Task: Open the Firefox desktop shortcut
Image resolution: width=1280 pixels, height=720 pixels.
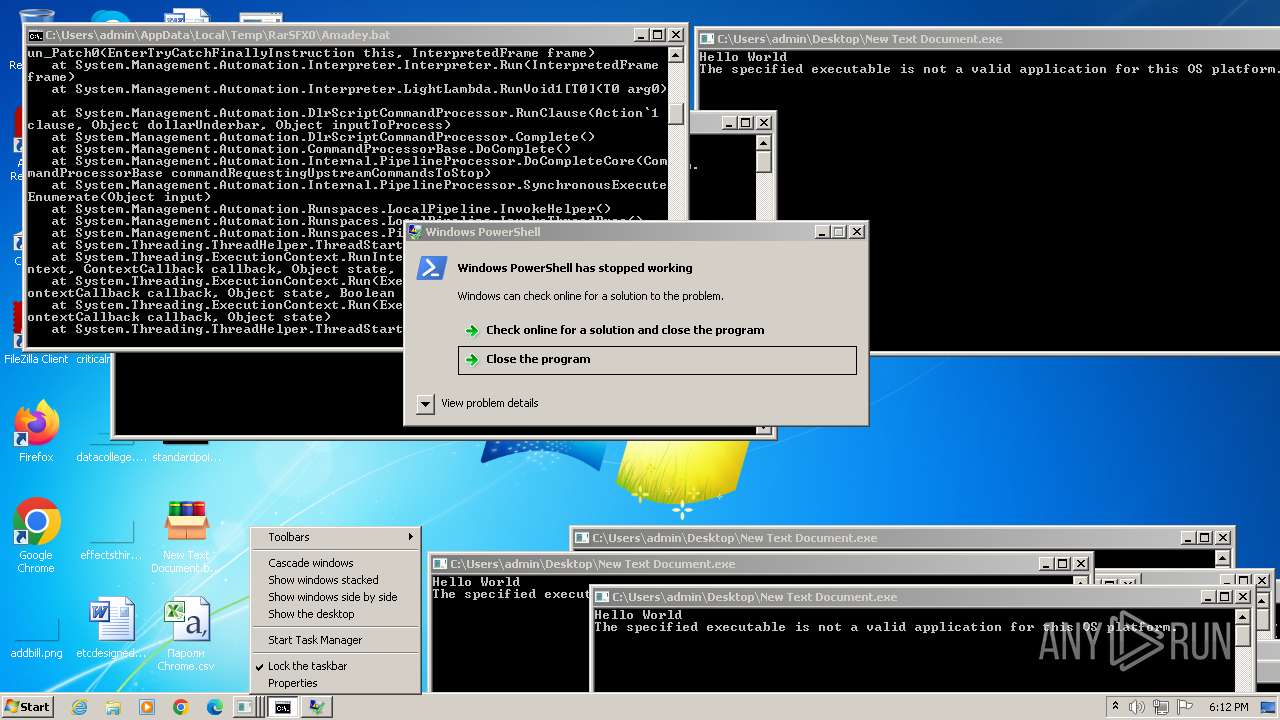Action: click(36, 430)
